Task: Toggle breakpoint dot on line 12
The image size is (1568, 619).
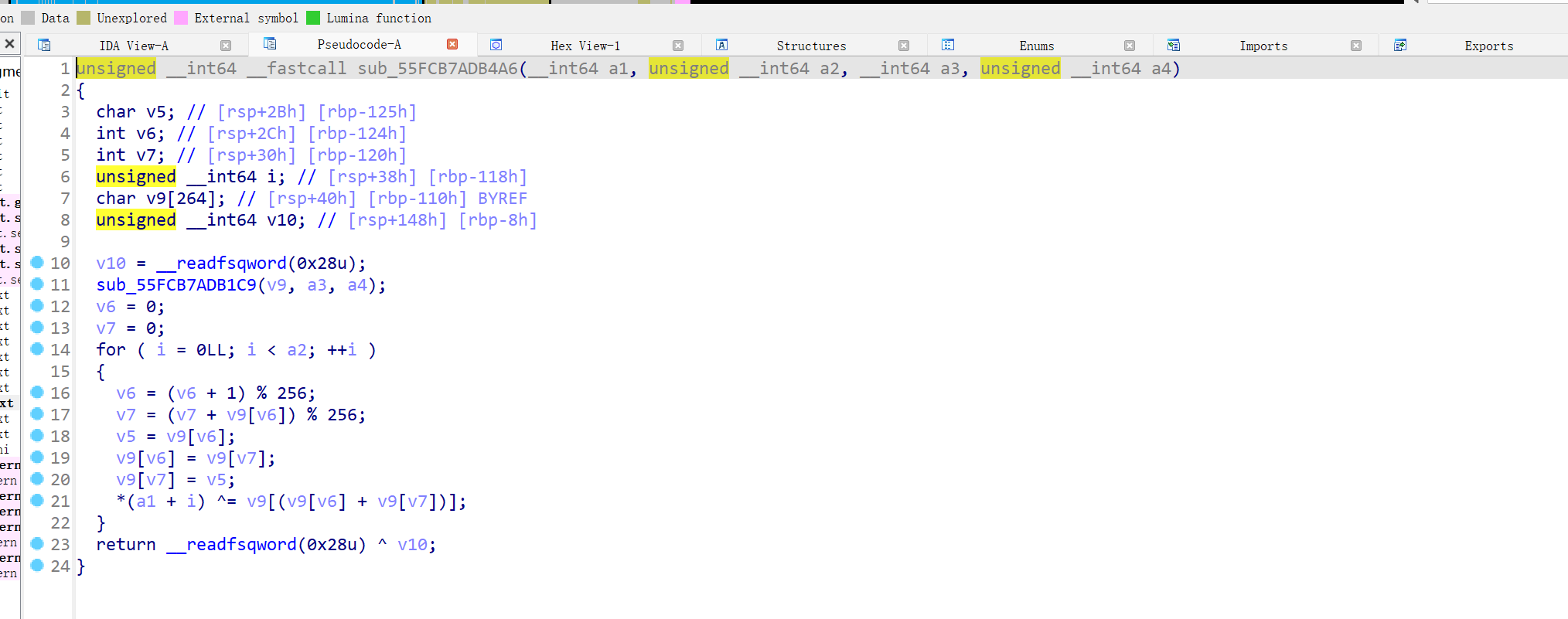Action: coord(36,306)
